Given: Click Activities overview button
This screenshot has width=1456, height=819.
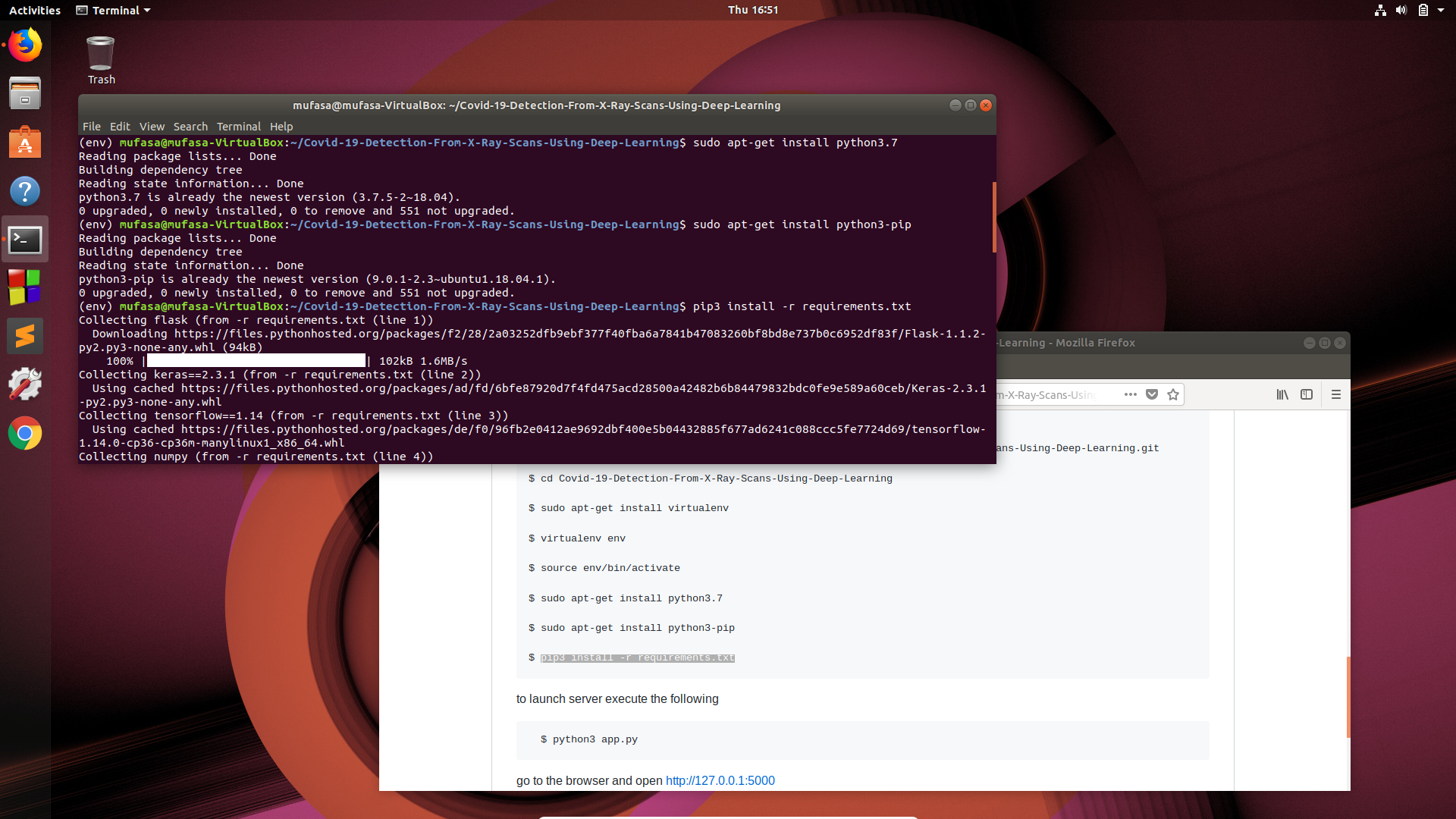Looking at the screenshot, I should click(34, 10).
